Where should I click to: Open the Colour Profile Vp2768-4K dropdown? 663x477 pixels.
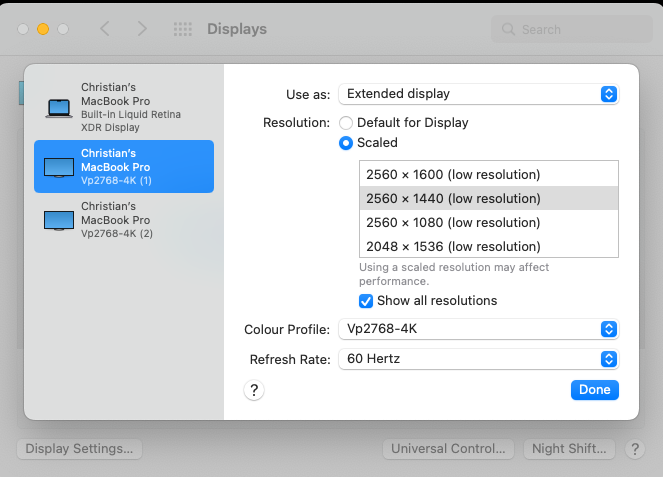tap(479, 329)
